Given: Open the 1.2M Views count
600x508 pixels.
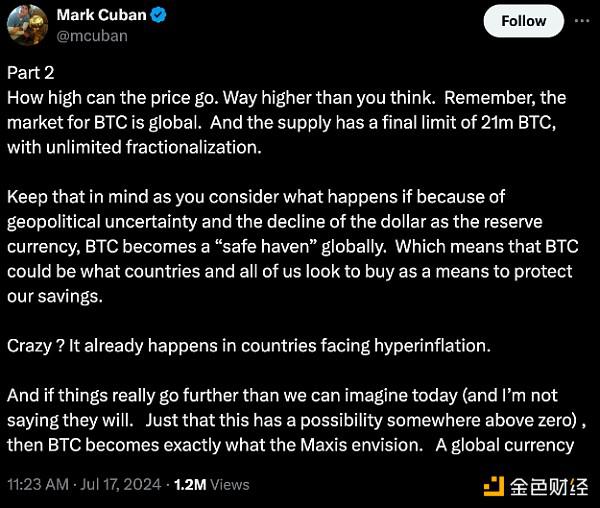Looking at the screenshot, I should click(211, 484).
